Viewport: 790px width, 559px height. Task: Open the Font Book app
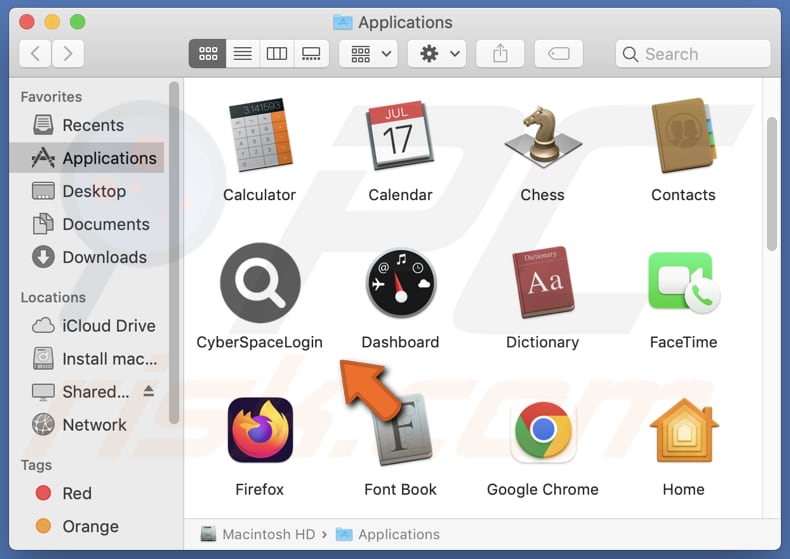coord(403,430)
